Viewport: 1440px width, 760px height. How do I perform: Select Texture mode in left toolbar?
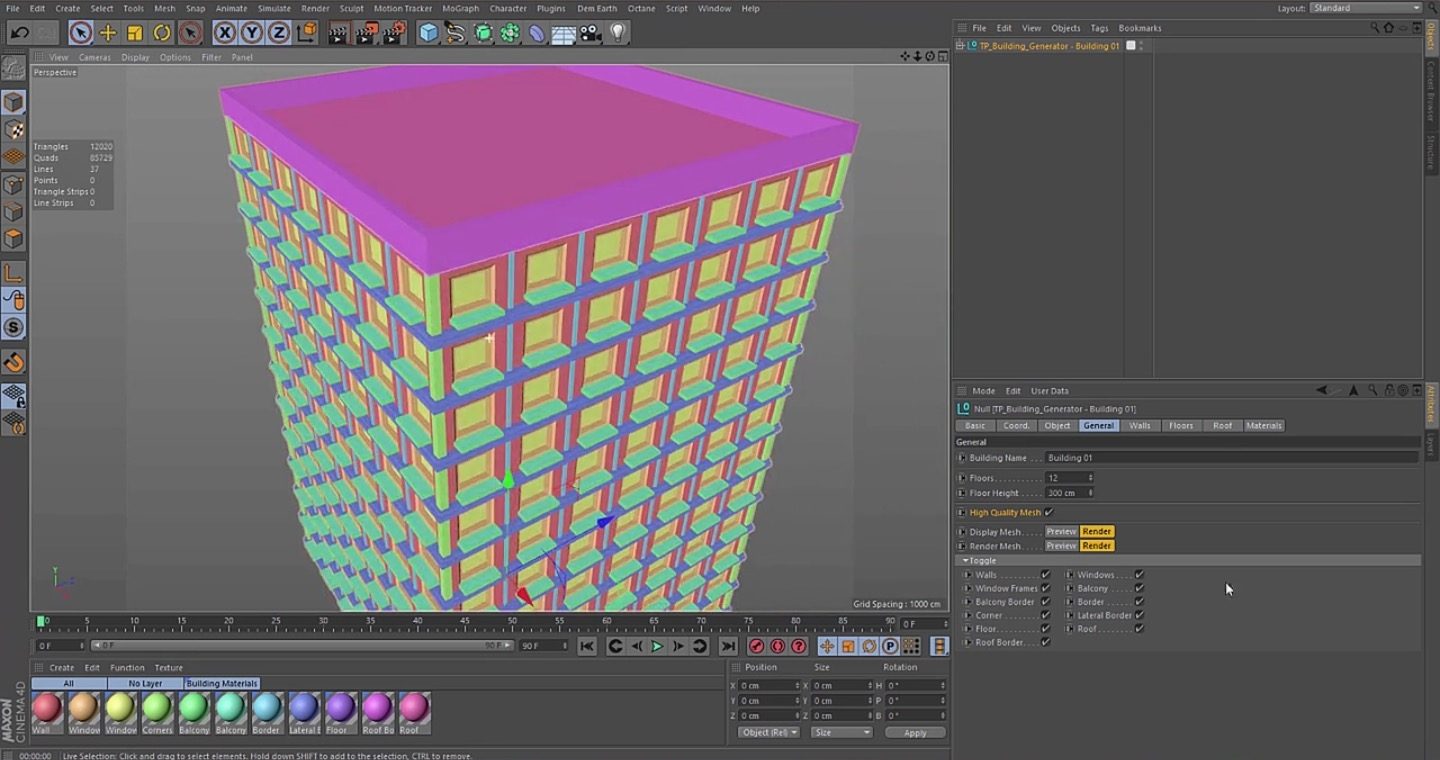coord(14,130)
